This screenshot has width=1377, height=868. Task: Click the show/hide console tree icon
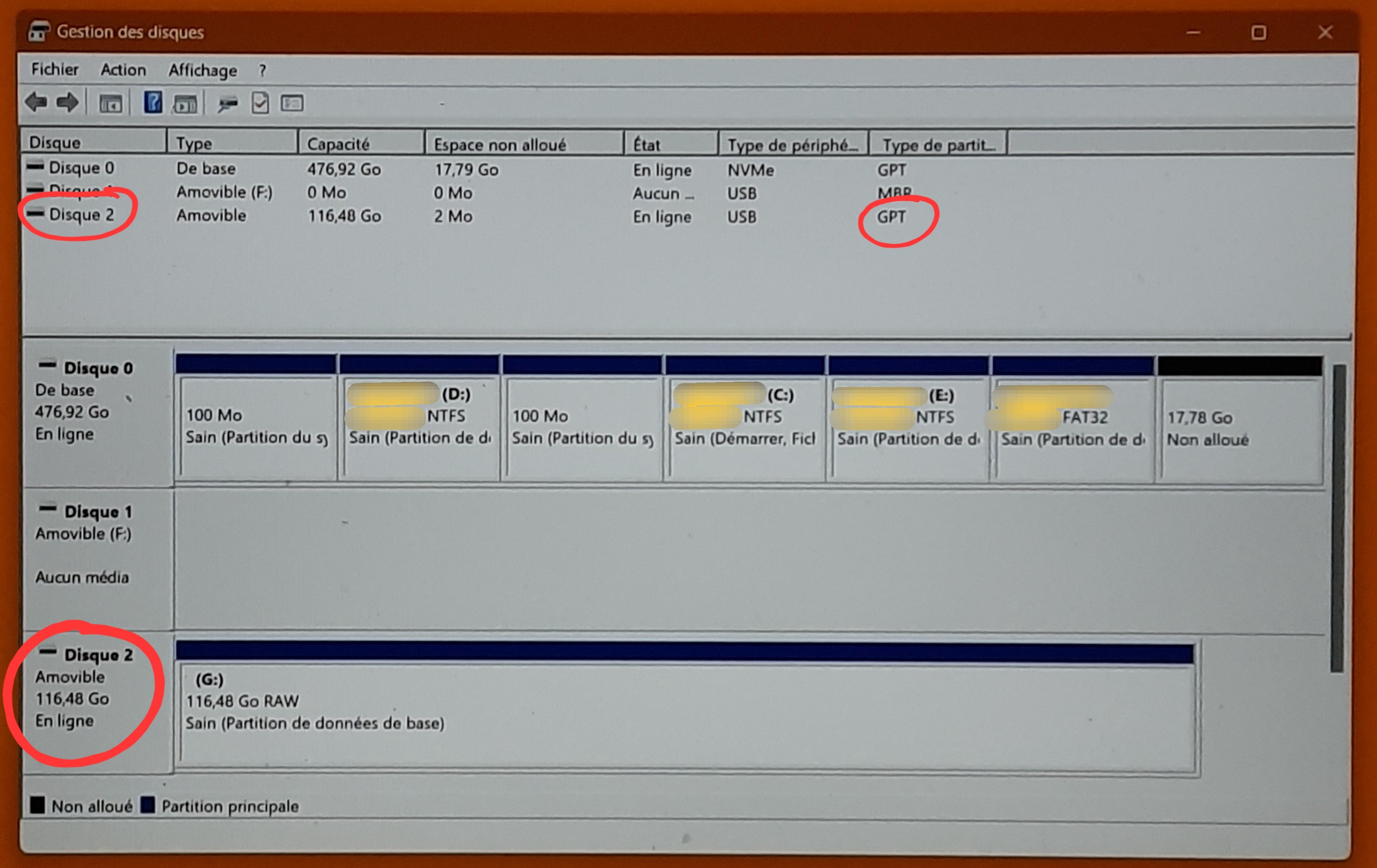coord(110,104)
